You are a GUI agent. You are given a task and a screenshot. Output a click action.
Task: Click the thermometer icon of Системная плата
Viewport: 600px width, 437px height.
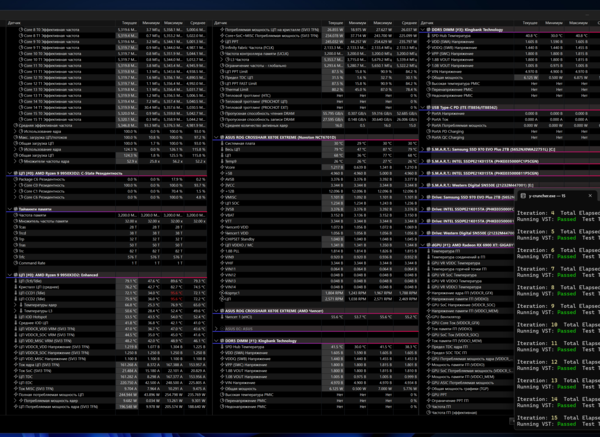coord(222,143)
